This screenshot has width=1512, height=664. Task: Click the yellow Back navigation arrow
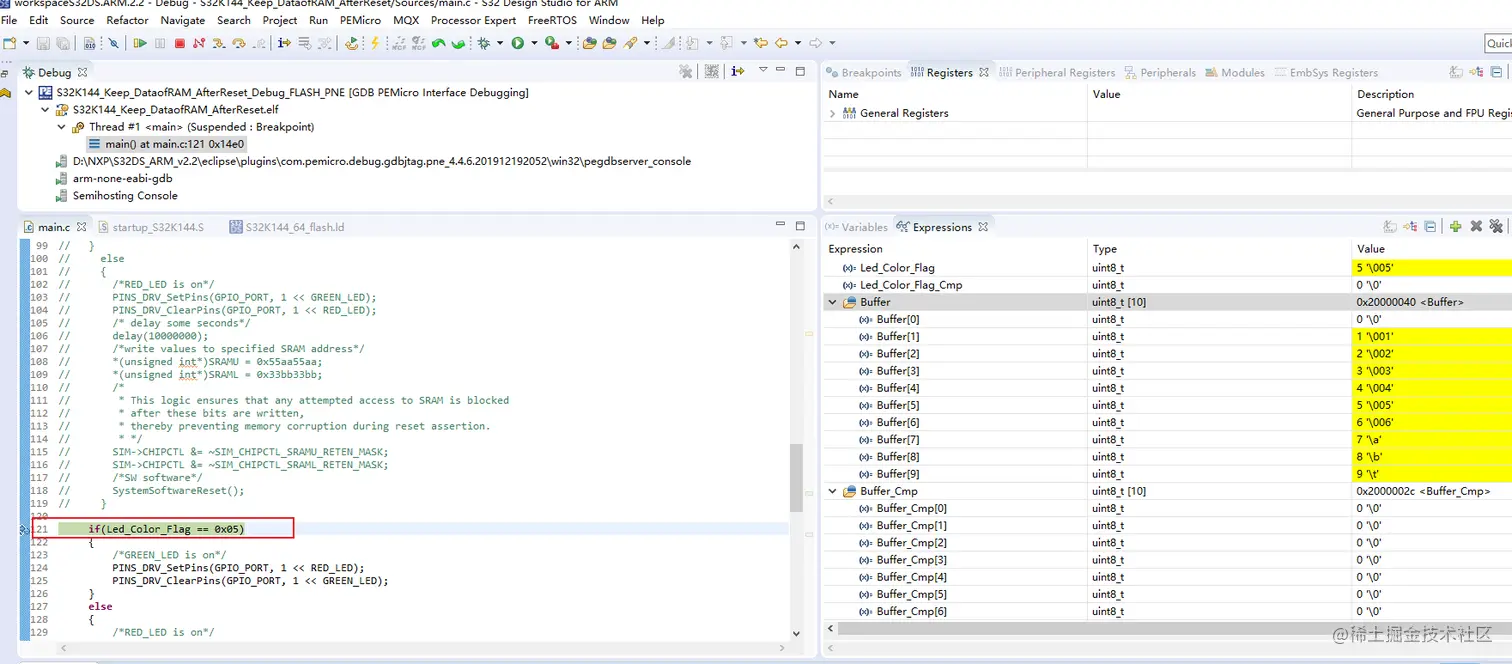click(781, 43)
